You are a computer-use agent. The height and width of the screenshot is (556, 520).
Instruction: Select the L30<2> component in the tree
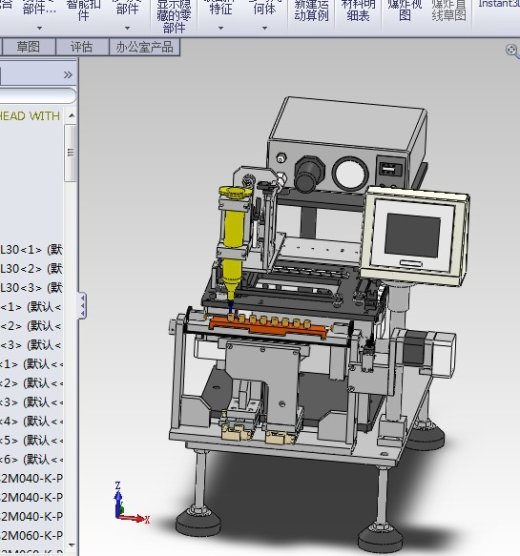[x=31, y=269]
